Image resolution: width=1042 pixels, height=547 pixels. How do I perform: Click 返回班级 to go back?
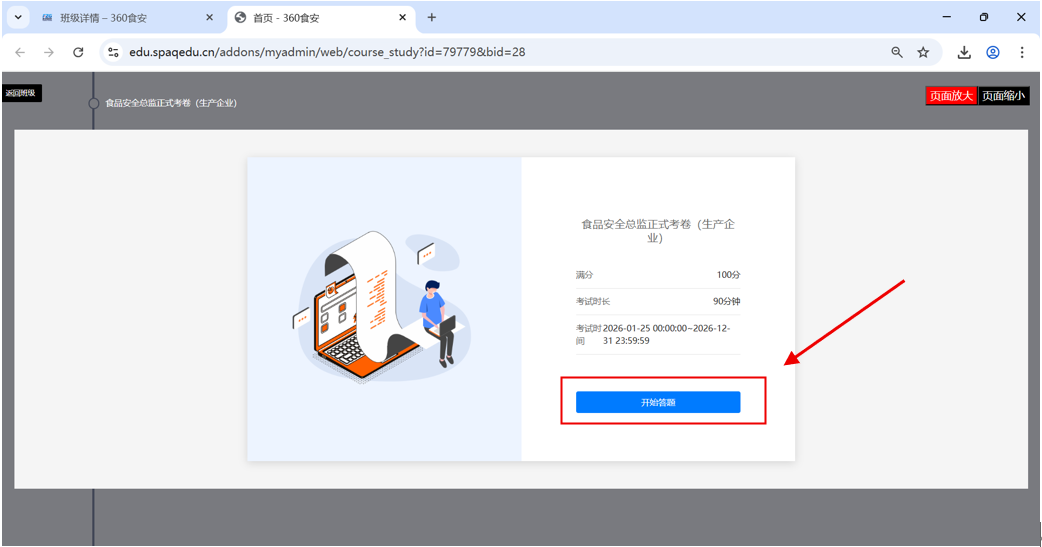[x=20, y=94]
